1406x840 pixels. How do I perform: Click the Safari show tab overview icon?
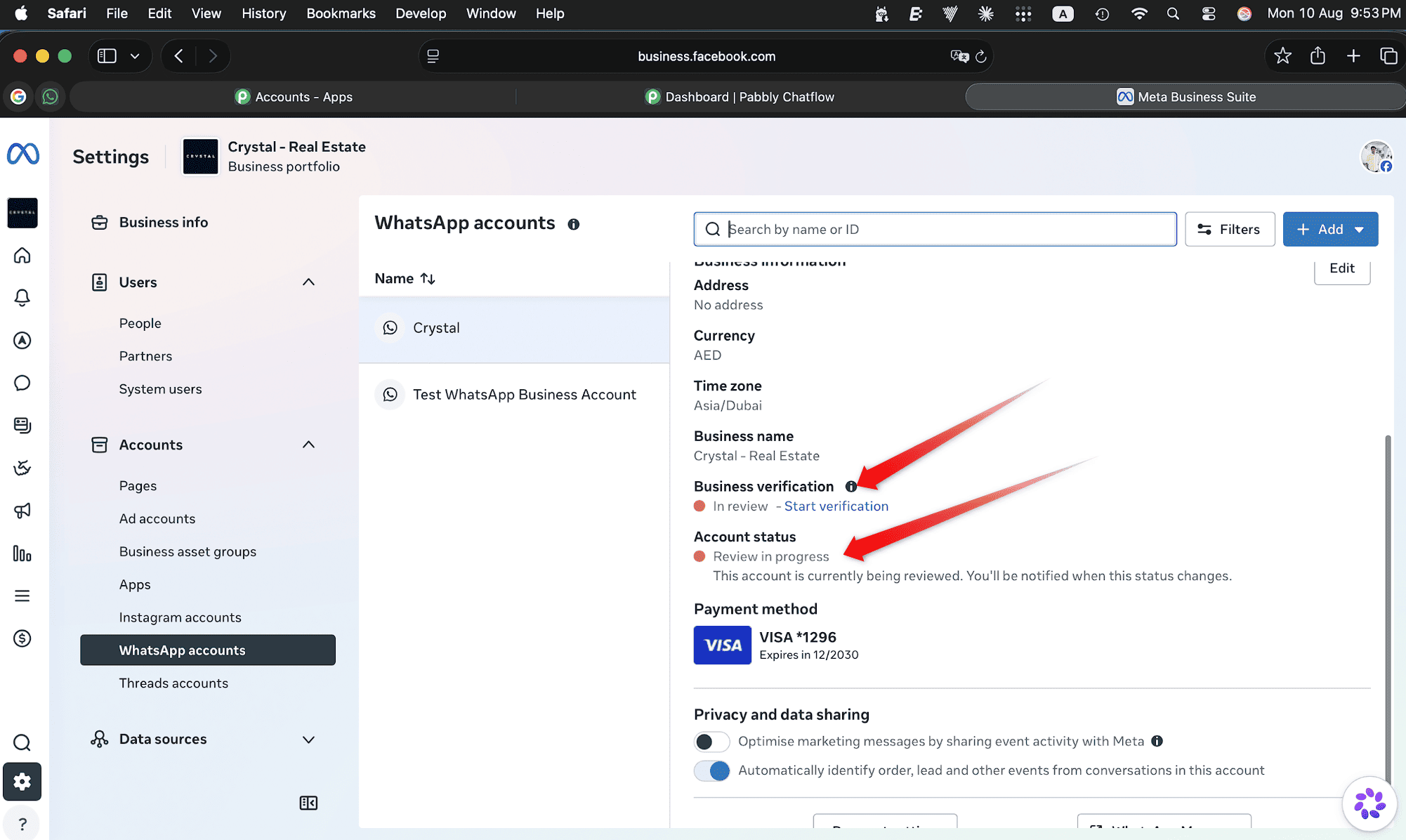[1388, 56]
